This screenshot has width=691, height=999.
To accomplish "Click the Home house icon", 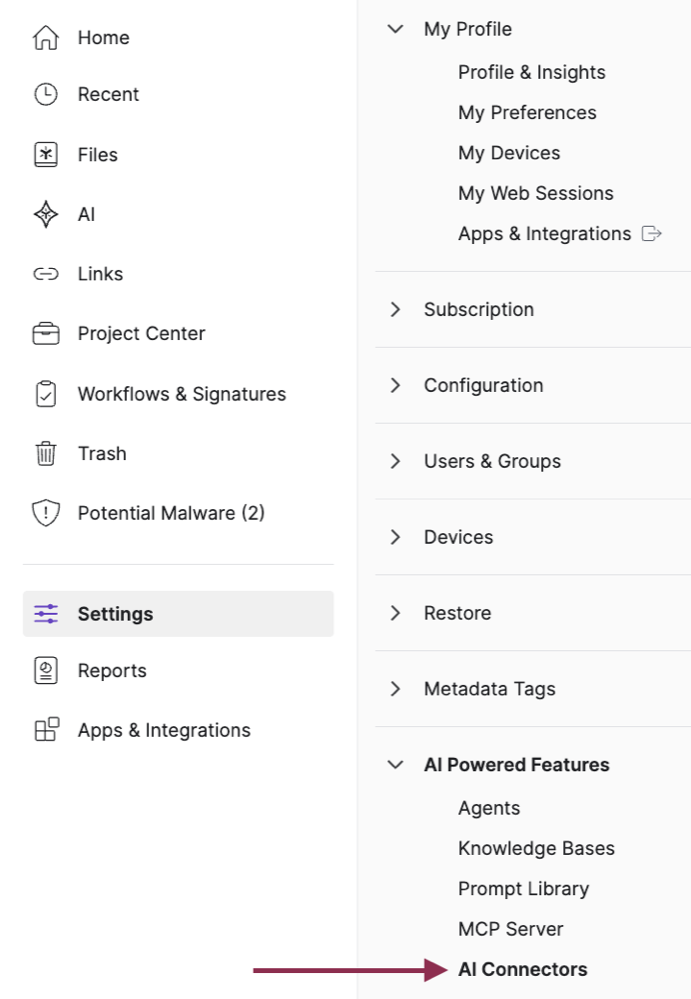I will 46,38.
